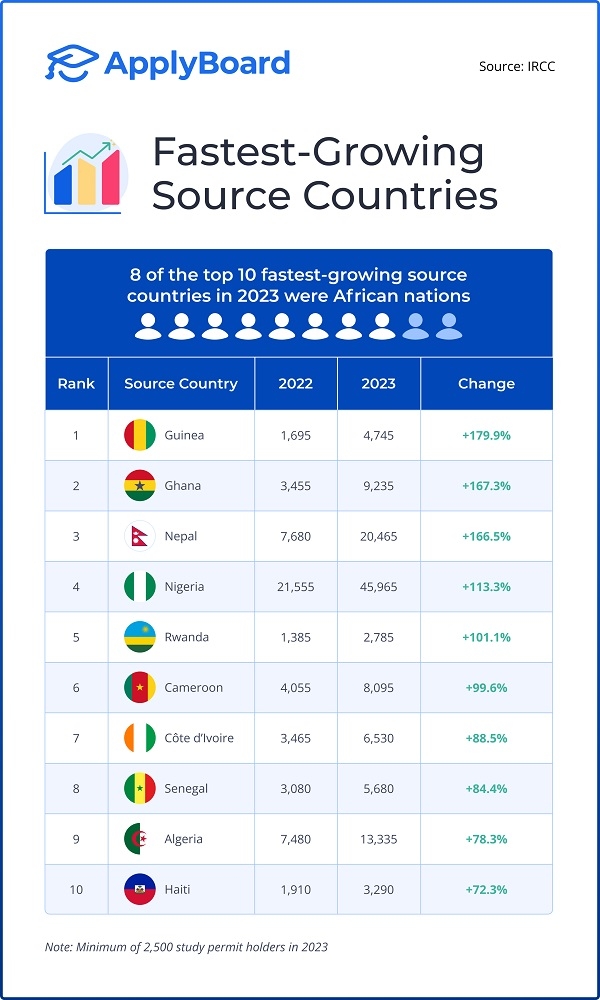Viewport: 600px width, 1000px height.
Task: Select the Source Country column header
Action: click(x=181, y=383)
